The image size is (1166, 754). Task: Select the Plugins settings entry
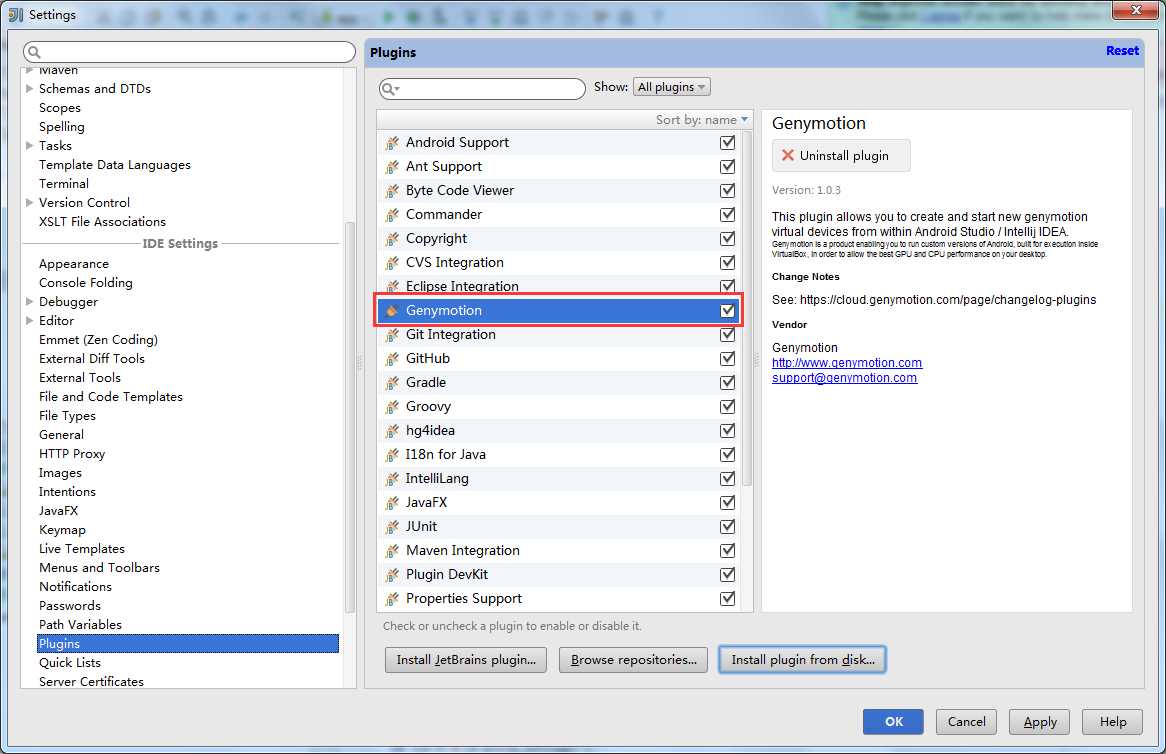[187, 644]
